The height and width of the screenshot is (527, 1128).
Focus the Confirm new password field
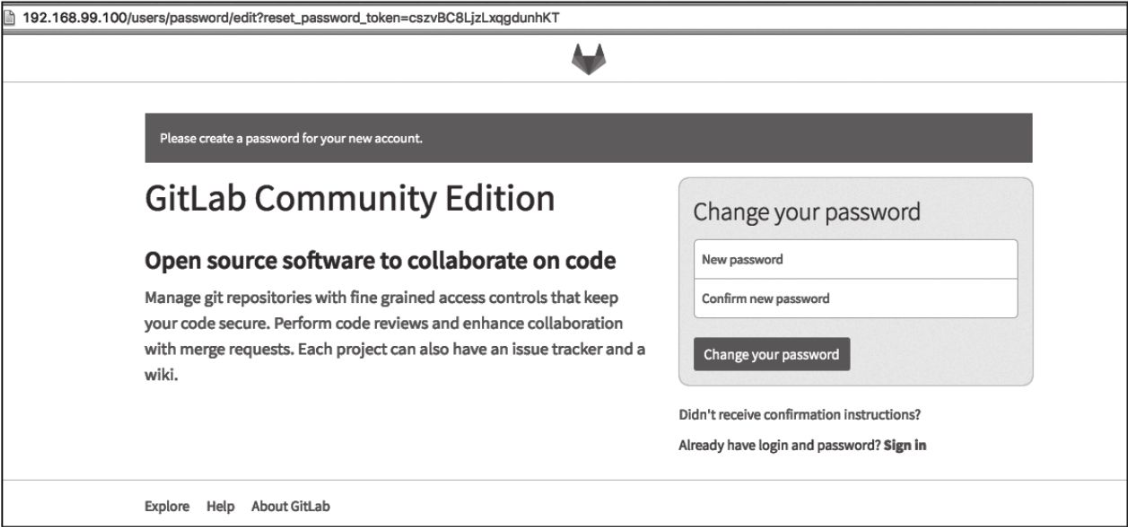point(855,298)
